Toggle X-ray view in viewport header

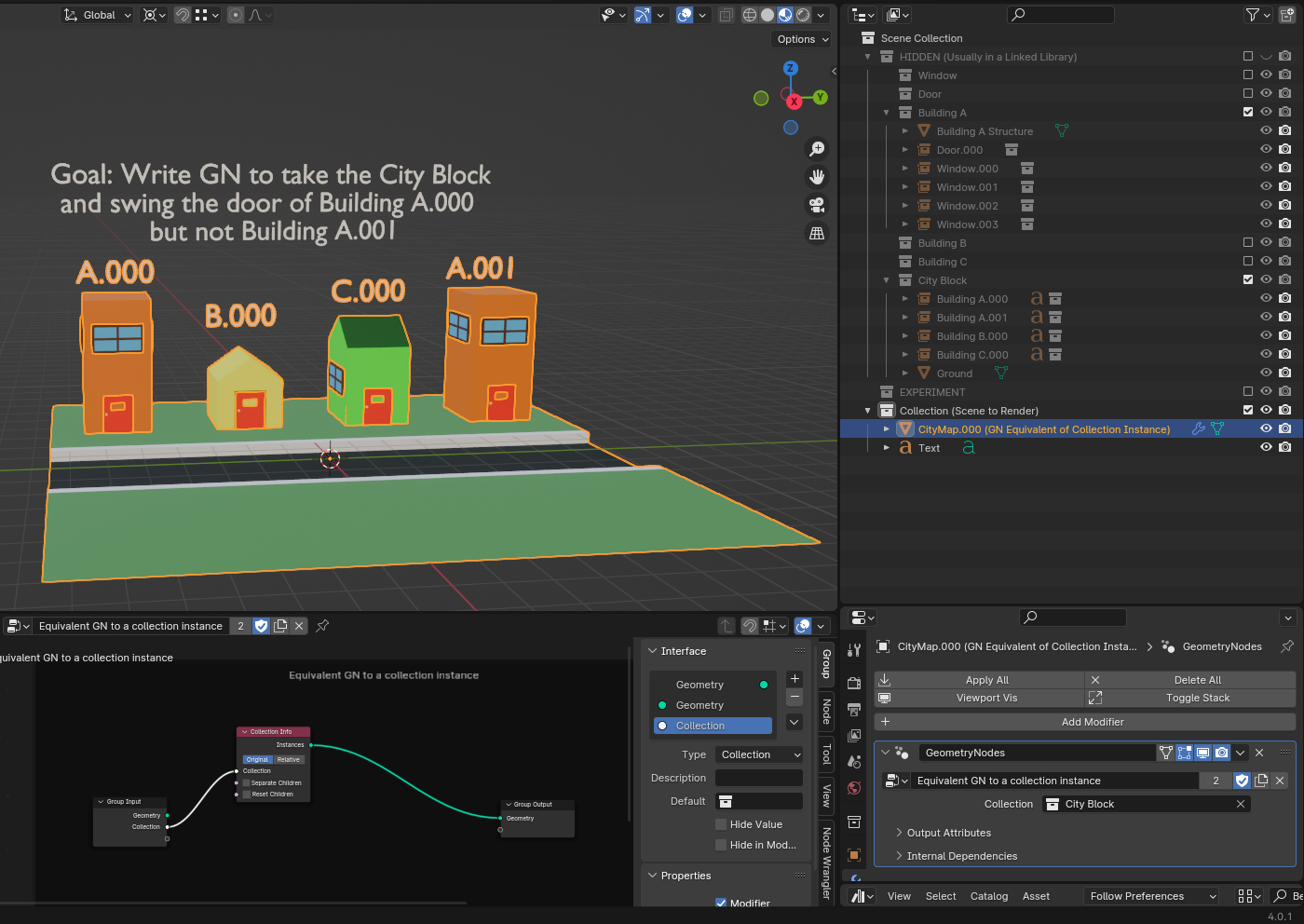[x=726, y=15]
